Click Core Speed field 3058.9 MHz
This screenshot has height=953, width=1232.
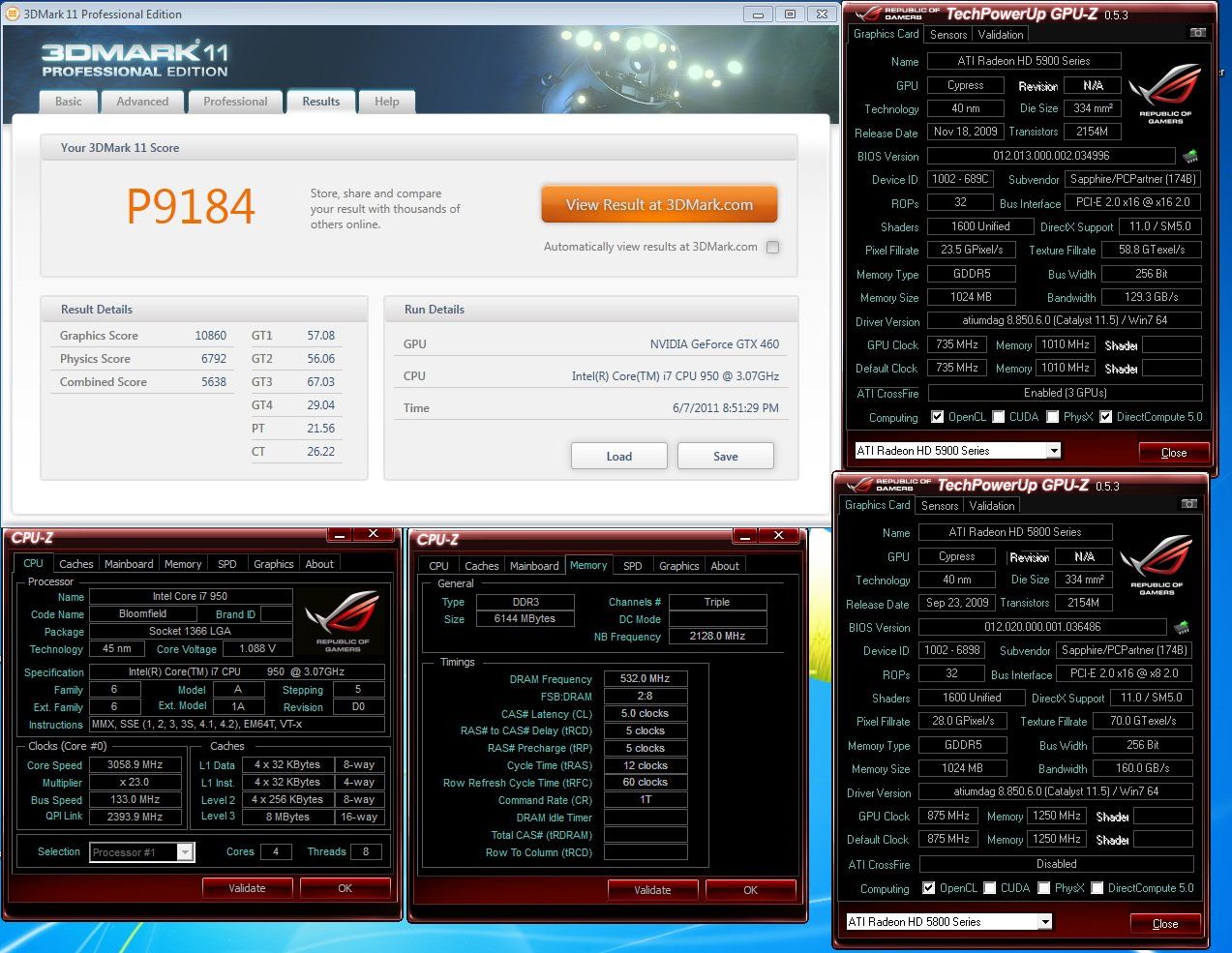135,764
